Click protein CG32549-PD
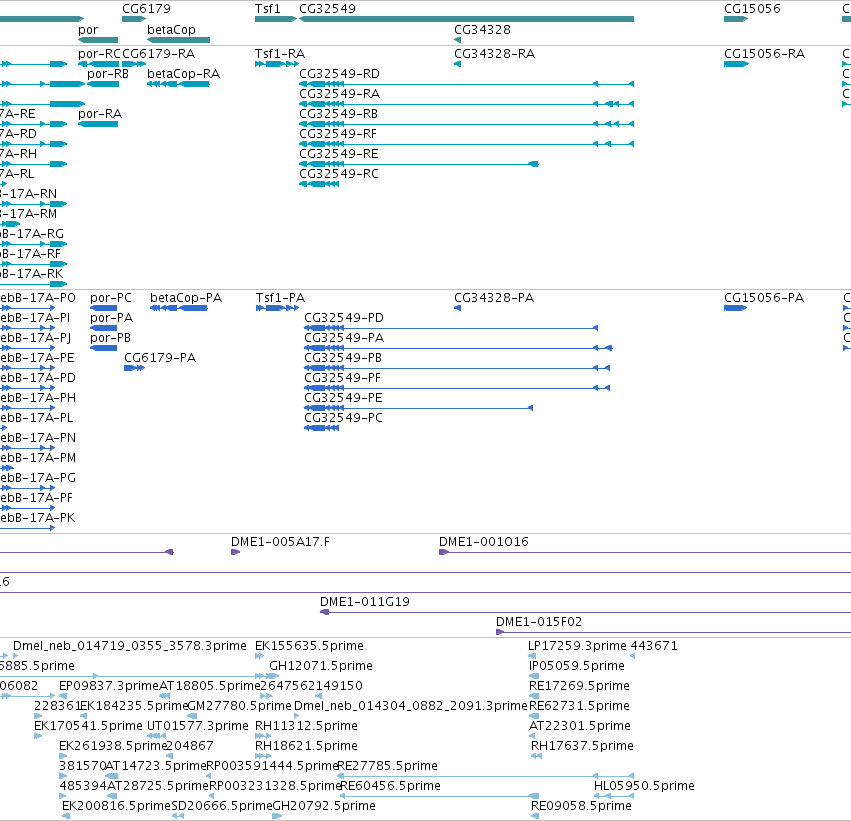This screenshot has height=821, width=851. coord(344,318)
